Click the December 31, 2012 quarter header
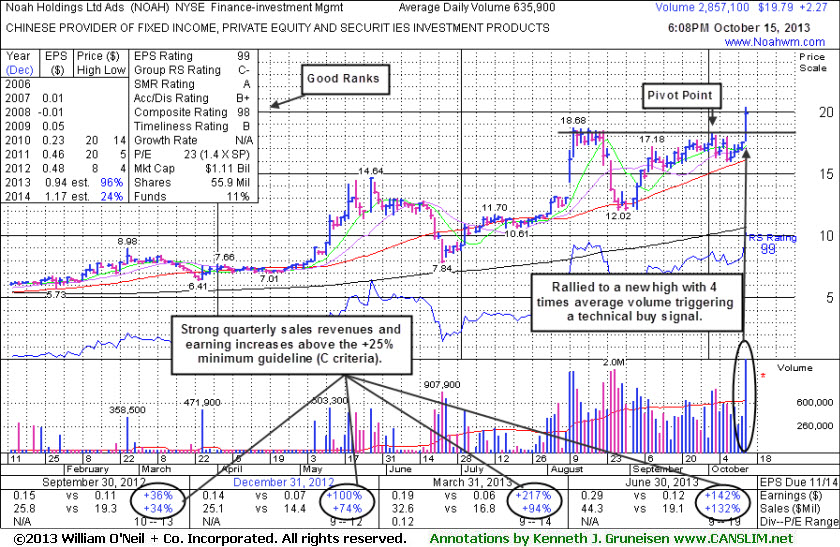Image resolution: width=840 pixels, height=547 pixels. click(x=283, y=482)
